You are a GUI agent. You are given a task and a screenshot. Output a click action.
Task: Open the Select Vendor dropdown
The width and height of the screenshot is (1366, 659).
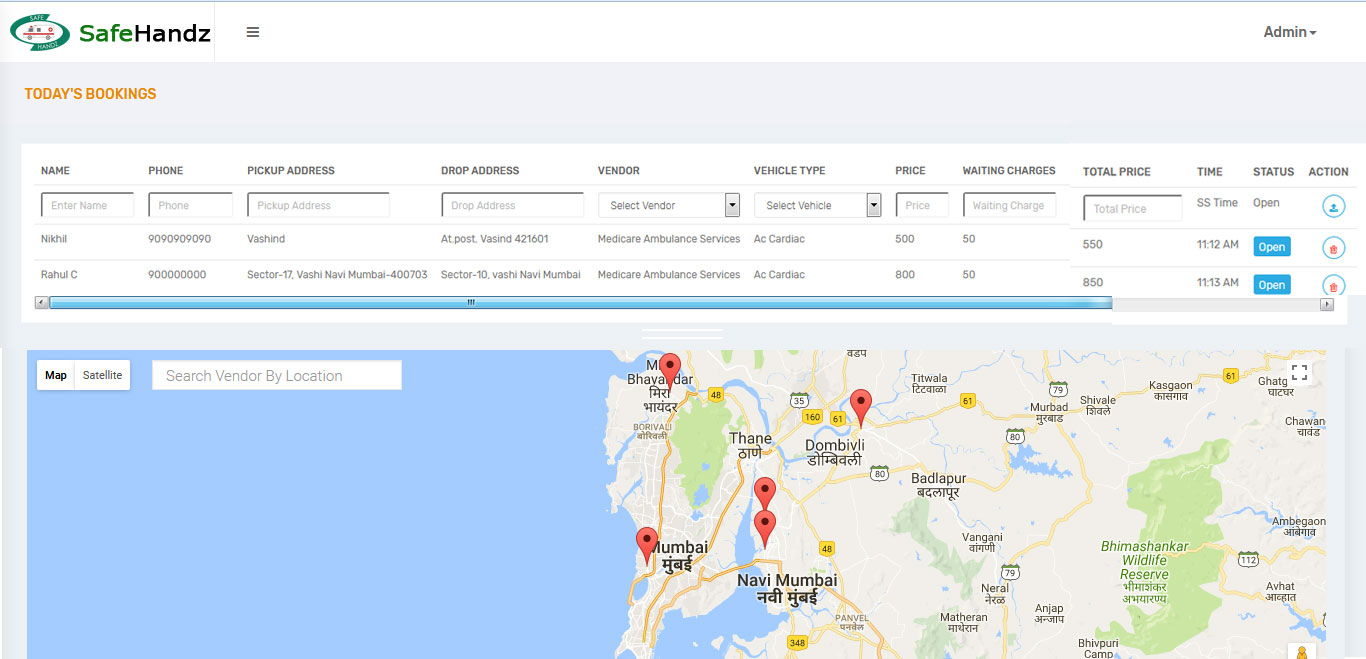668,205
